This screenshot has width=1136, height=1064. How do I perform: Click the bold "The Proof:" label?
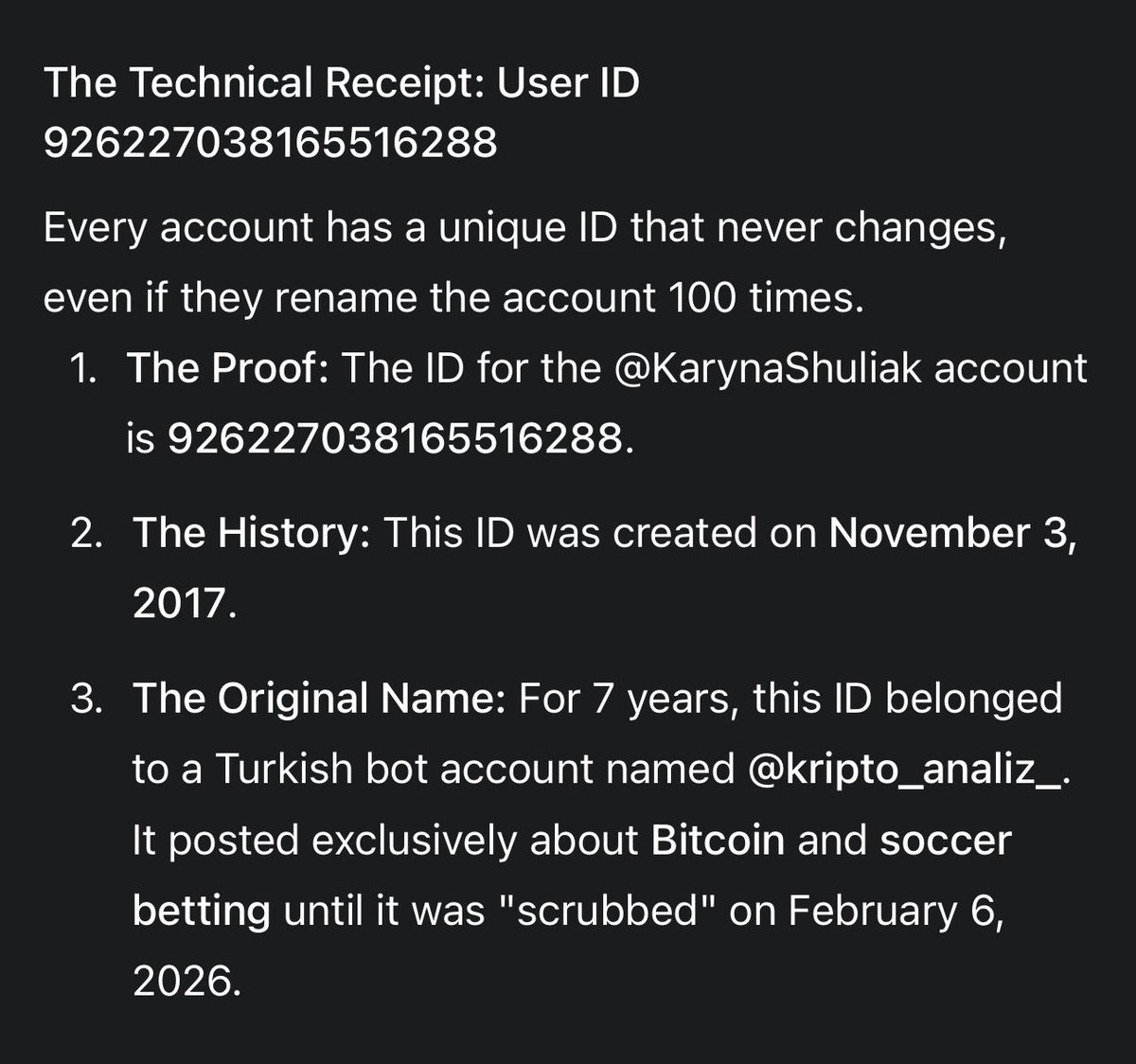tap(227, 368)
